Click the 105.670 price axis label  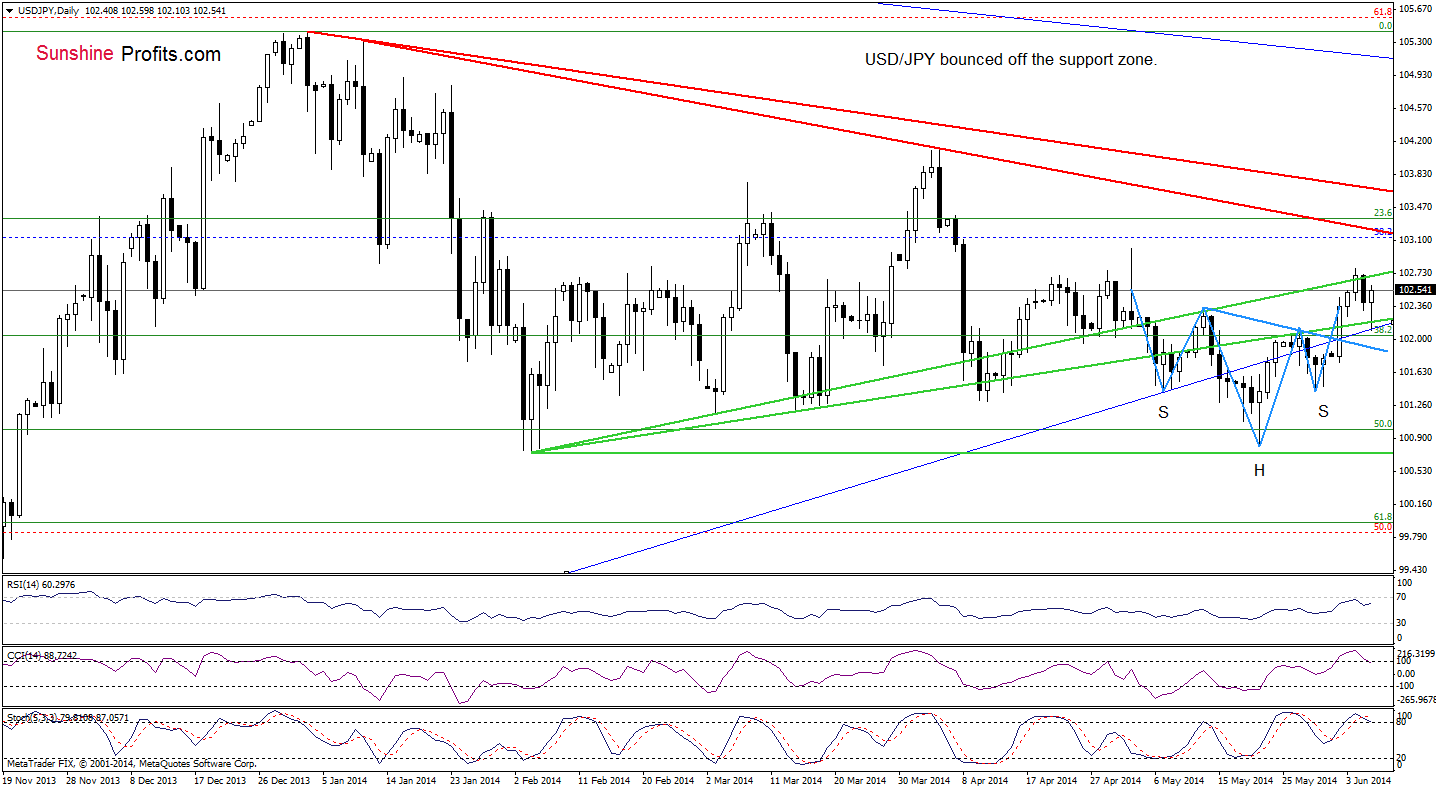tap(1415, 9)
